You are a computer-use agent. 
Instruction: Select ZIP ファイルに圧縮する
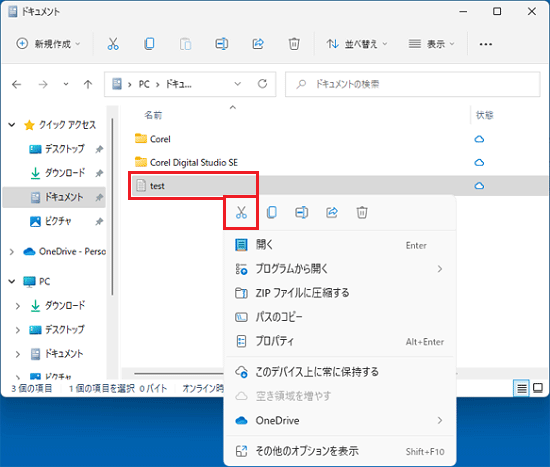[340, 293]
